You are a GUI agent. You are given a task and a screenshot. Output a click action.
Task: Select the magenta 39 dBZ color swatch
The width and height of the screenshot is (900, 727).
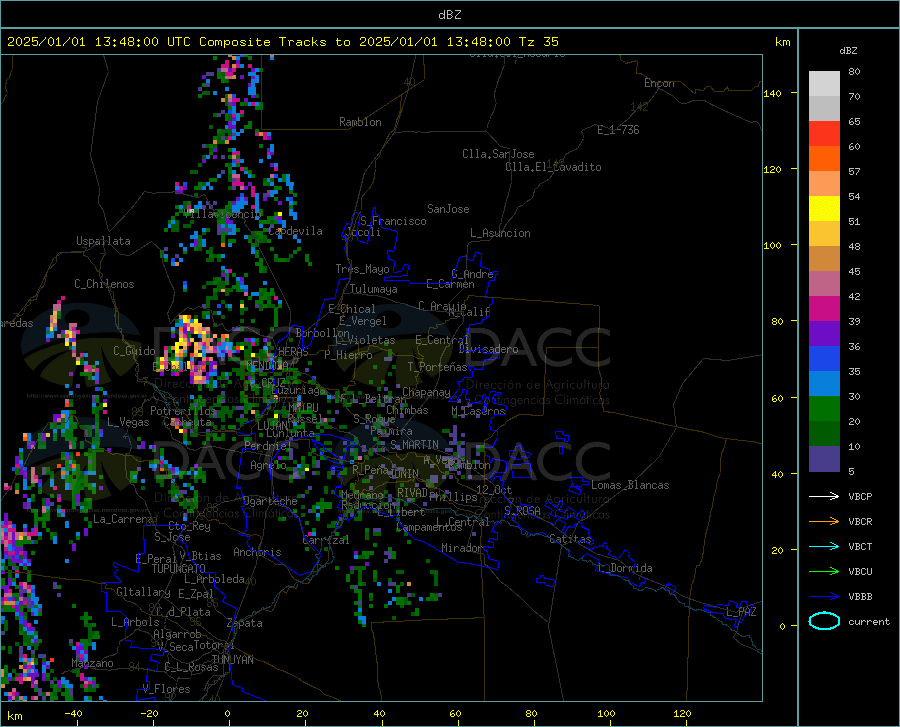pos(824,309)
